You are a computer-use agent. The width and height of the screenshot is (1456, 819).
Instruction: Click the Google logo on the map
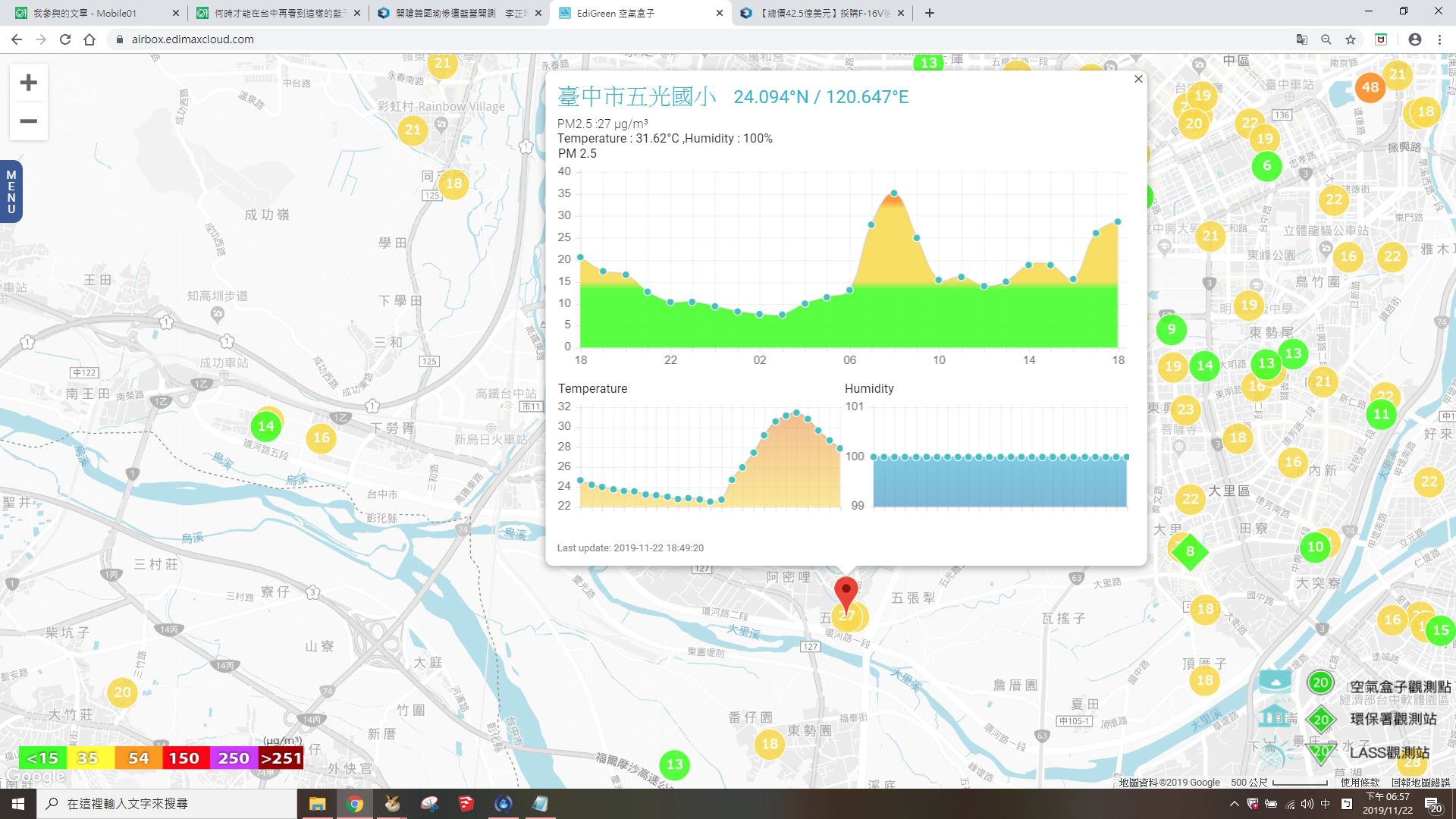[x=36, y=777]
